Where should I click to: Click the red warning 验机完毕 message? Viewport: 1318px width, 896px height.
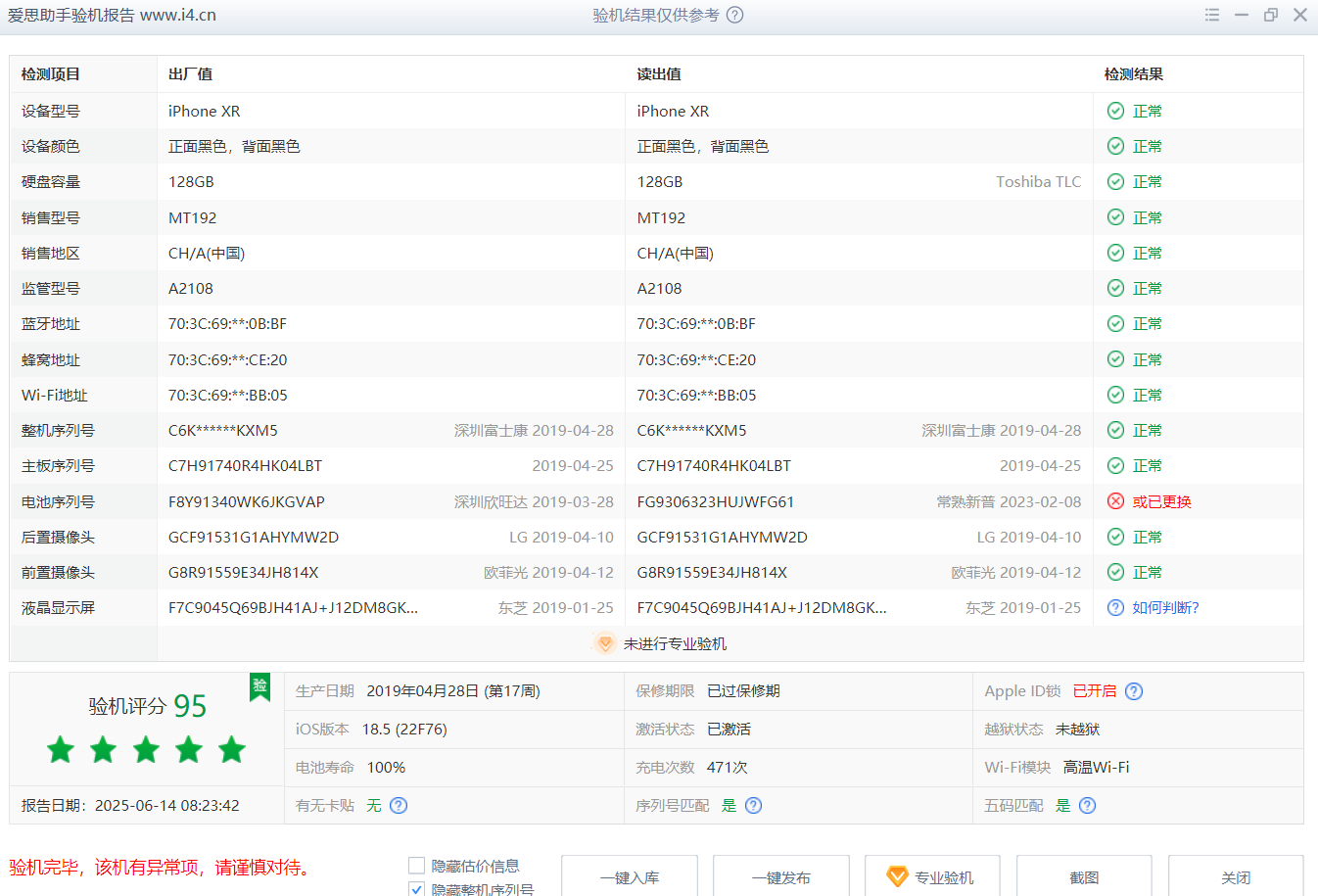point(163,867)
